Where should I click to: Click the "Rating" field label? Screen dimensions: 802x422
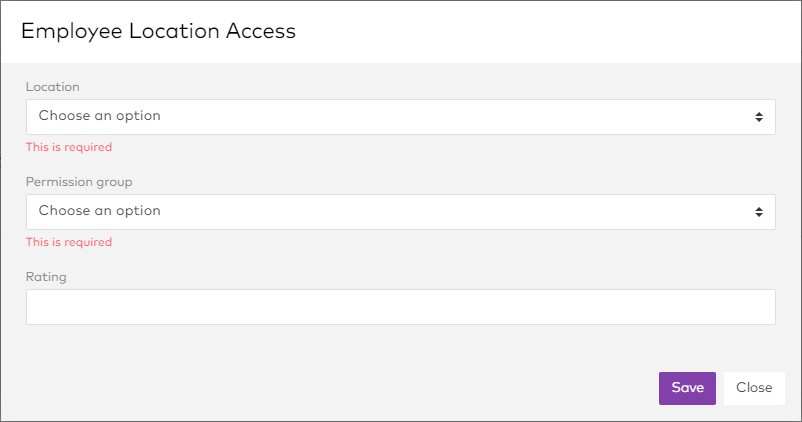point(46,277)
